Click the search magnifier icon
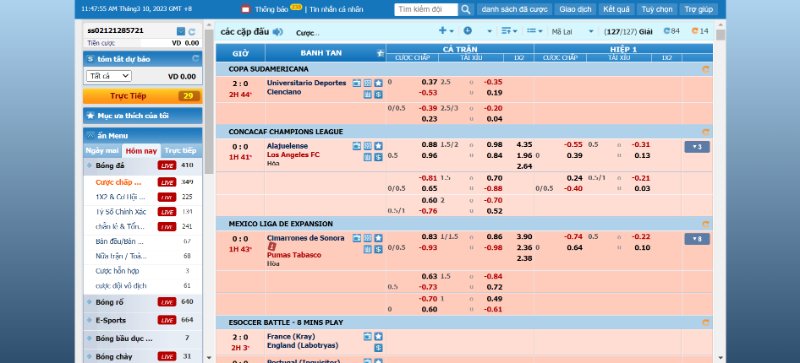The image size is (800, 363). [465, 9]
